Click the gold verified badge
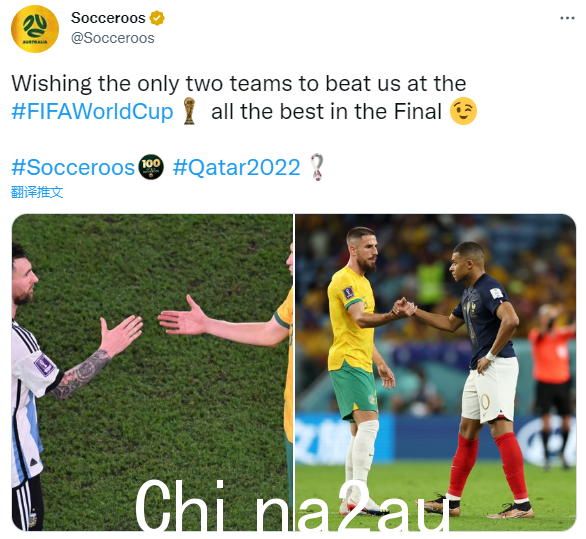 pos(157,18)
